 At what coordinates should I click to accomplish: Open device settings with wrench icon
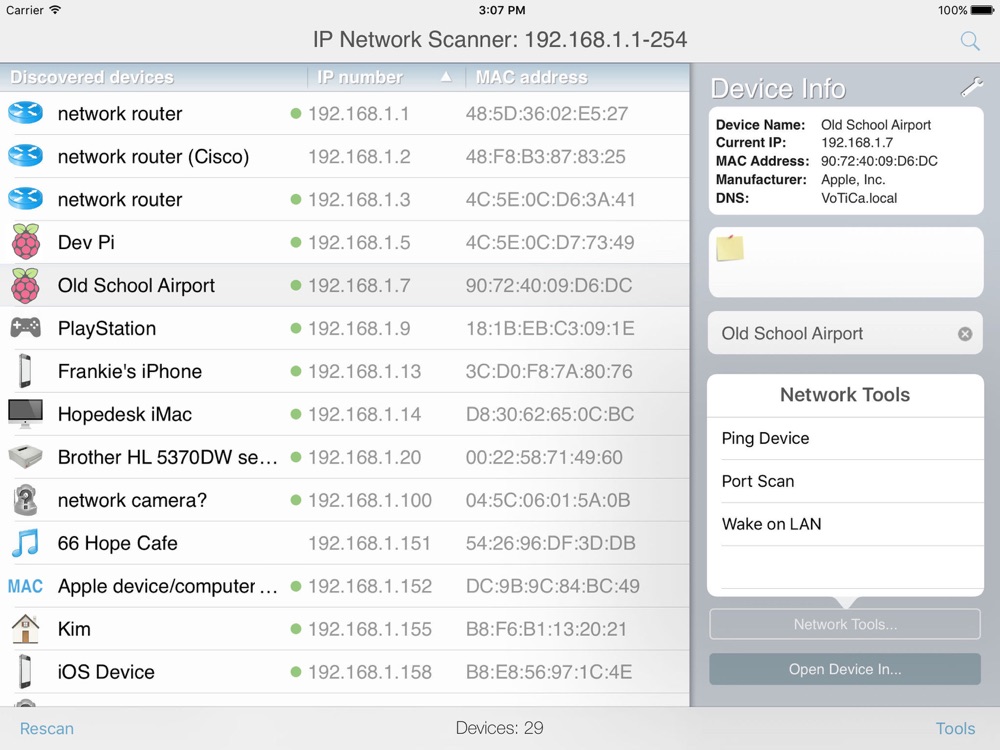coord(971,88)
